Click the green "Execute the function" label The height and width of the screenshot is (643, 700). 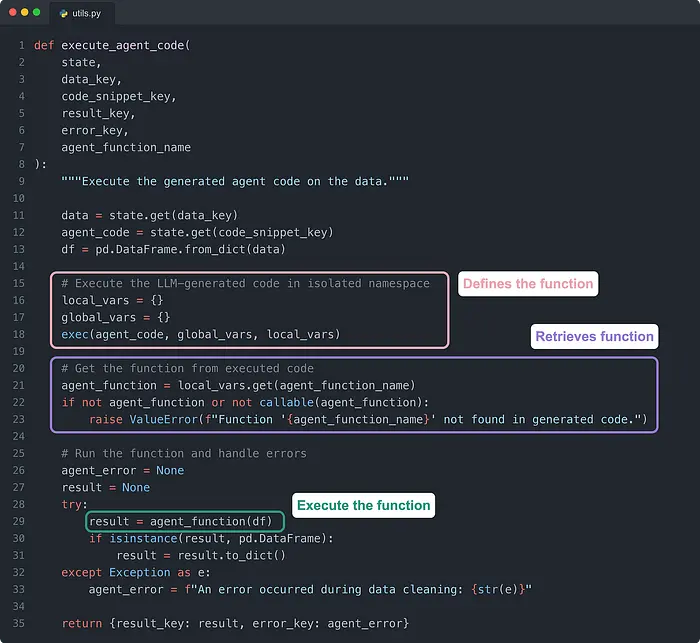tap(364, 505)
